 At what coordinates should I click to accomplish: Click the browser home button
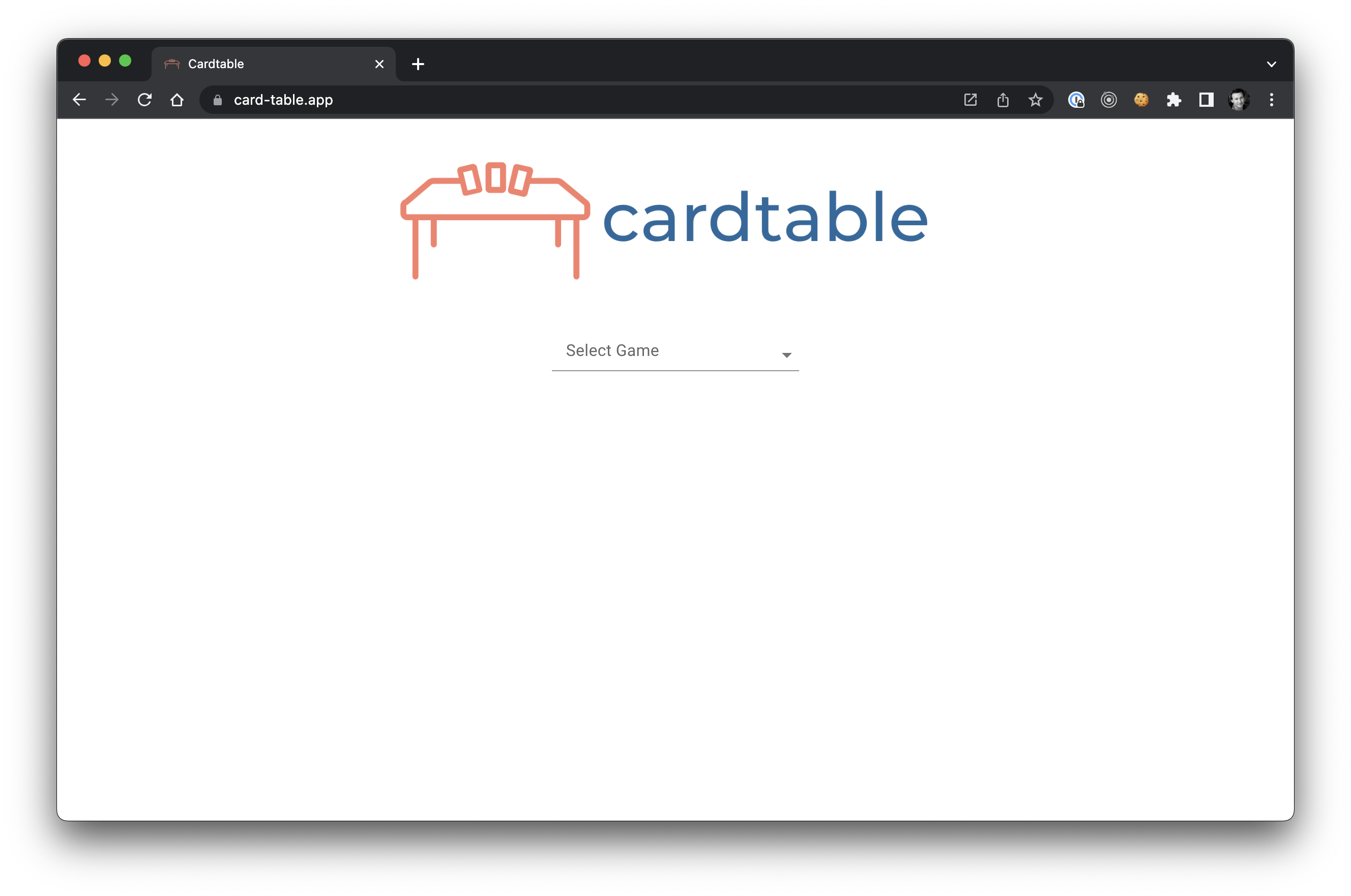(x=177, y=99)
